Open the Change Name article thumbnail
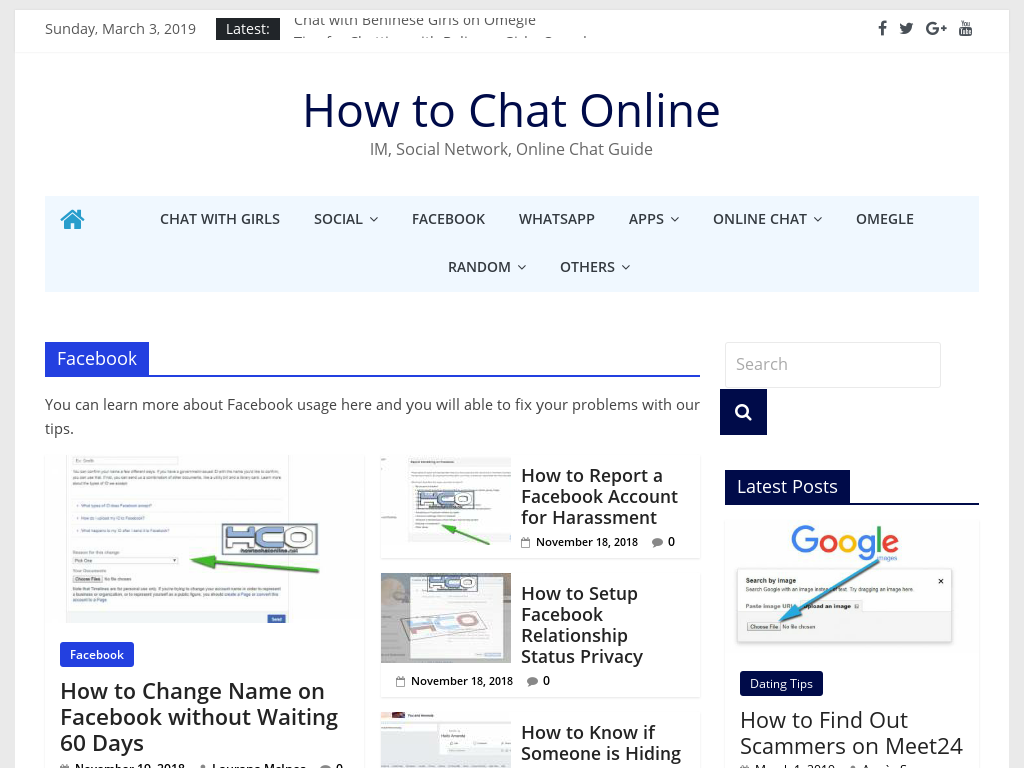The height and width of the screenshot is (768, 1024). (204, 539)
